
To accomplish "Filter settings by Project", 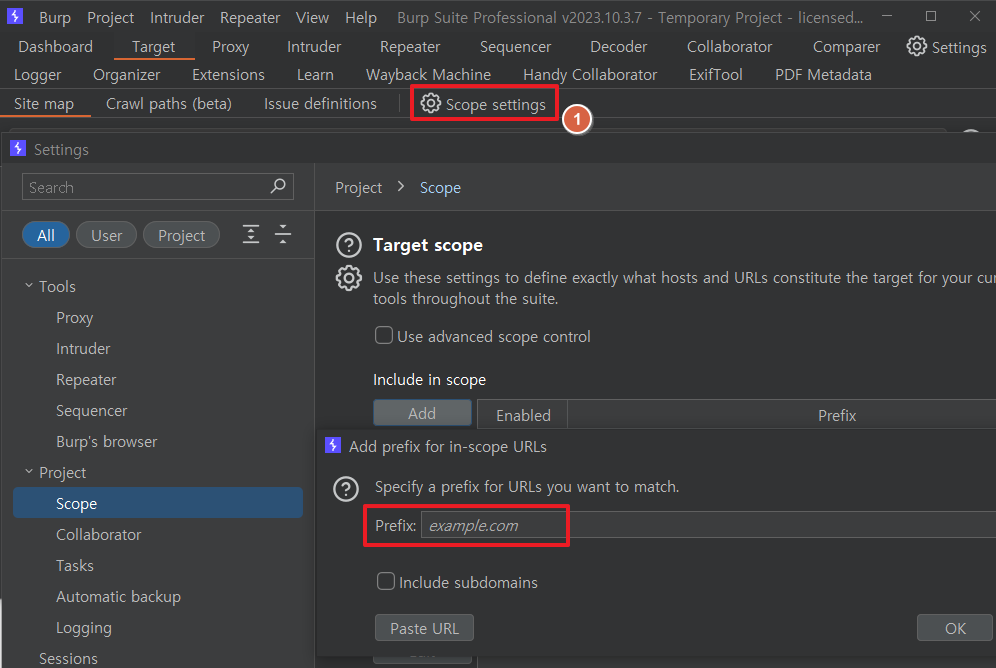I will (x=181, y=235).
